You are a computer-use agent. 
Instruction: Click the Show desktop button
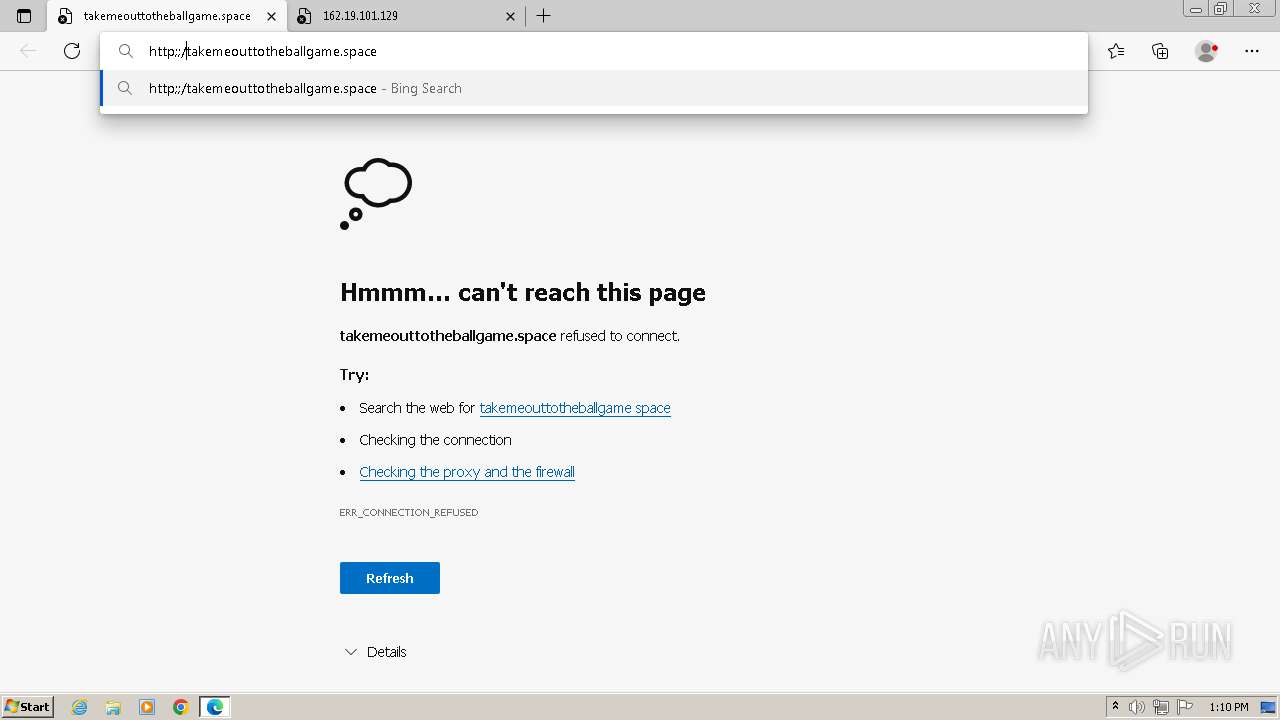pos(1270,707)
